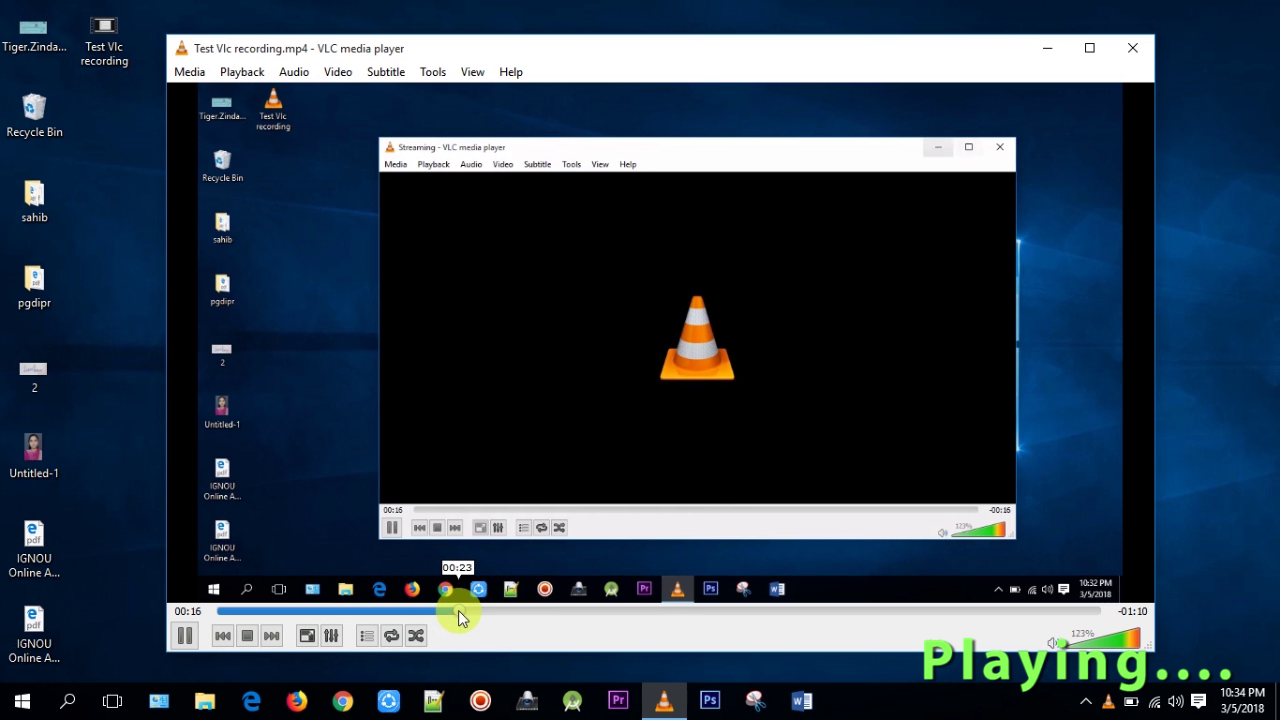1280x720 pixels.
Task: Open Microsoft Word from the taskbar
Action: click(802, 701)
